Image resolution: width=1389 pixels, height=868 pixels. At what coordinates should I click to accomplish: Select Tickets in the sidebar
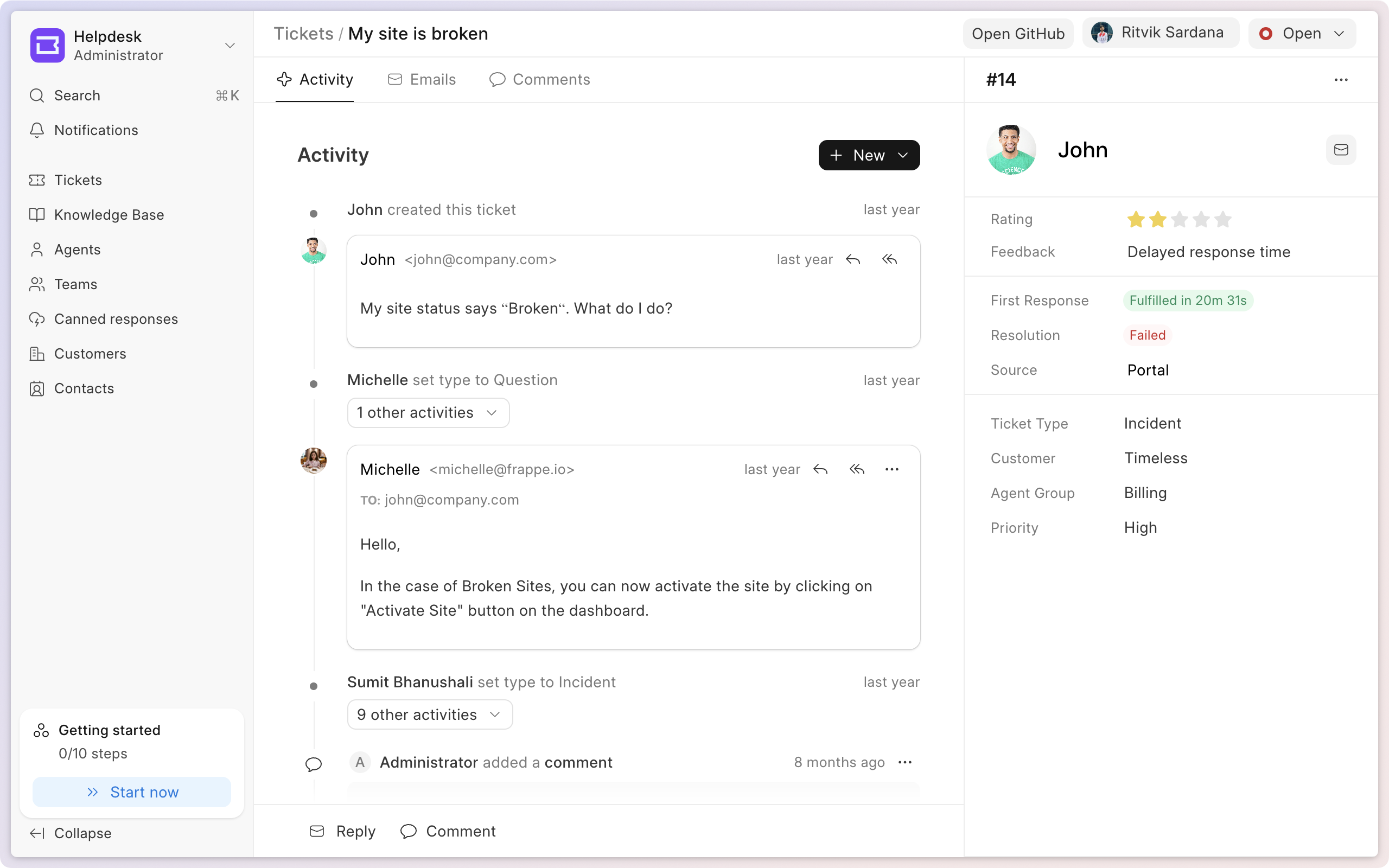(79, 180)
